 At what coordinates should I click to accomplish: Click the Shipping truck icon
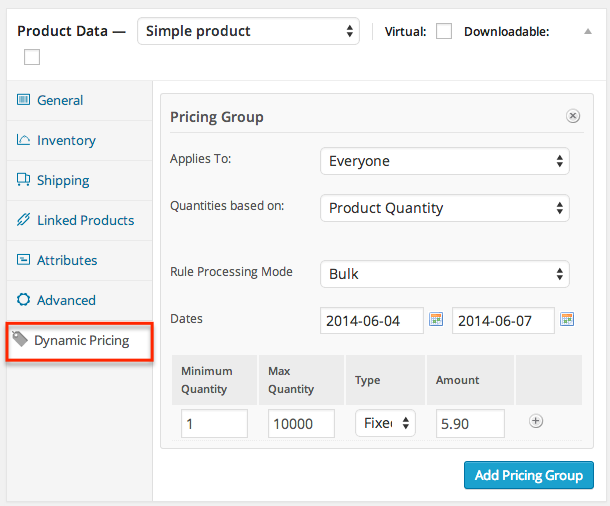click(x=24, y=180)
